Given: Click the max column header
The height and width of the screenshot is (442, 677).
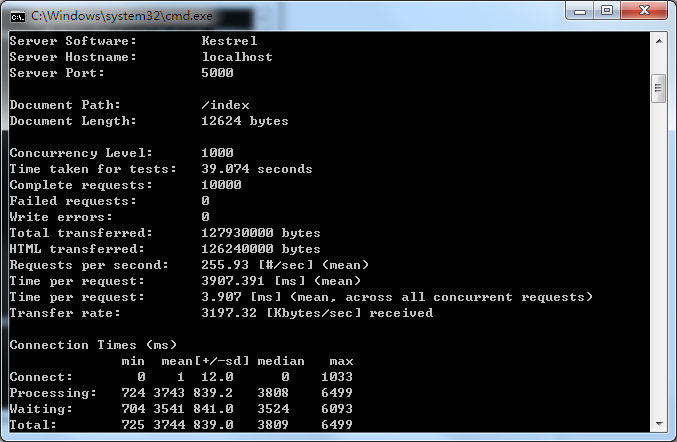Looking at the screenshot, I should tap(341, 360).
